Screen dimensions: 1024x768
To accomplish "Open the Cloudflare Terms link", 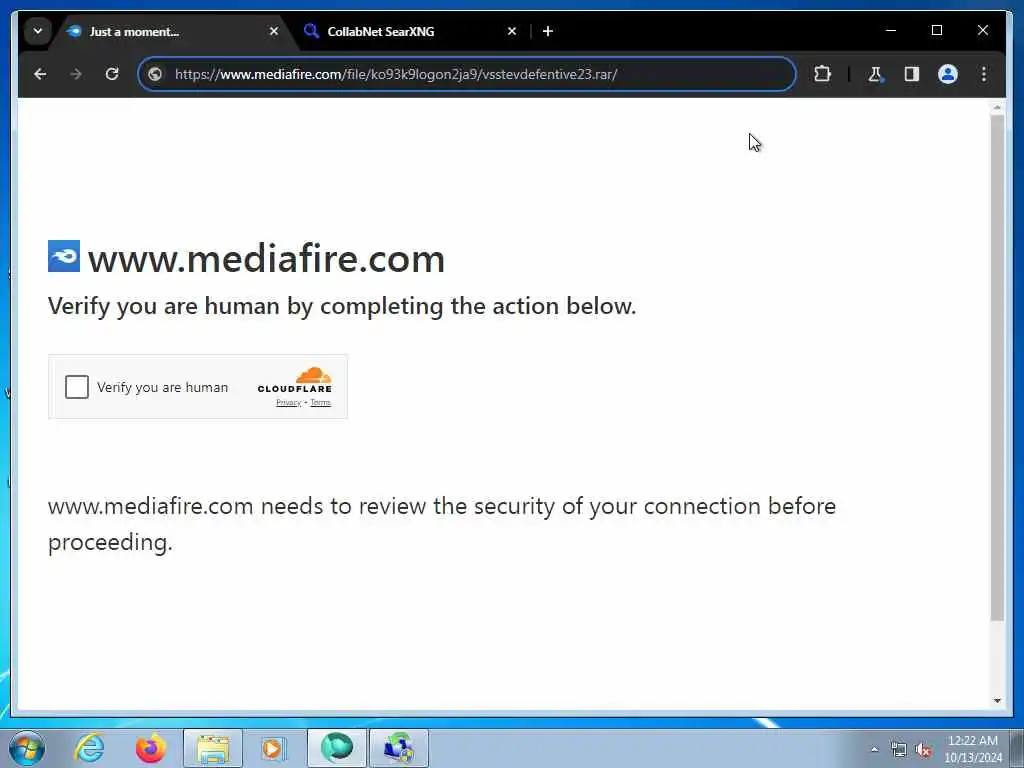I will pos(320,402).
